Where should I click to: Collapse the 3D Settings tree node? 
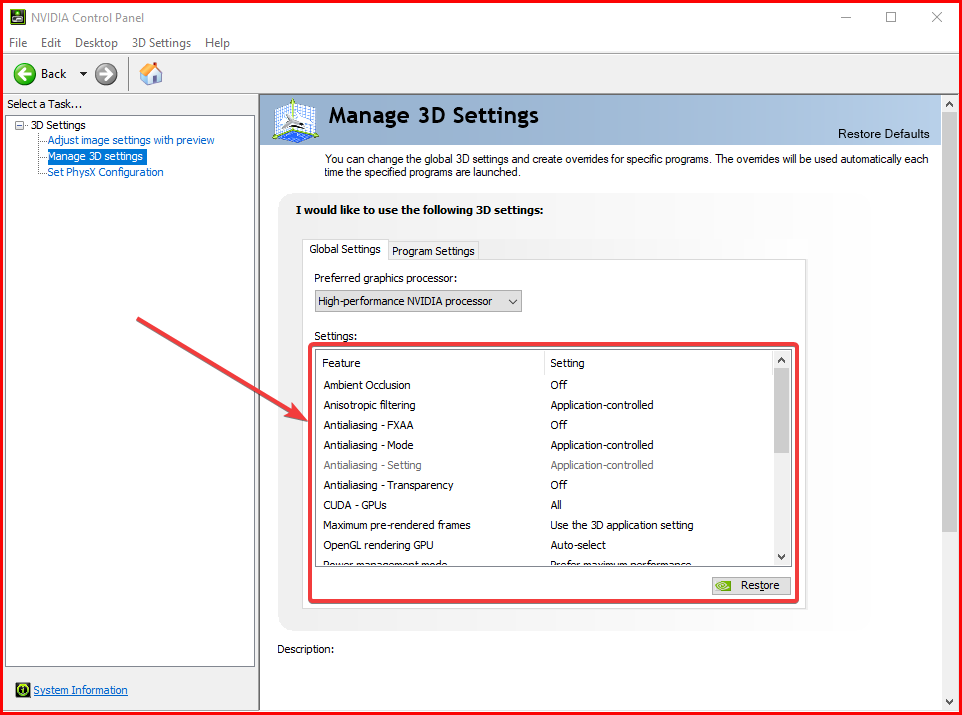[20, 125]
